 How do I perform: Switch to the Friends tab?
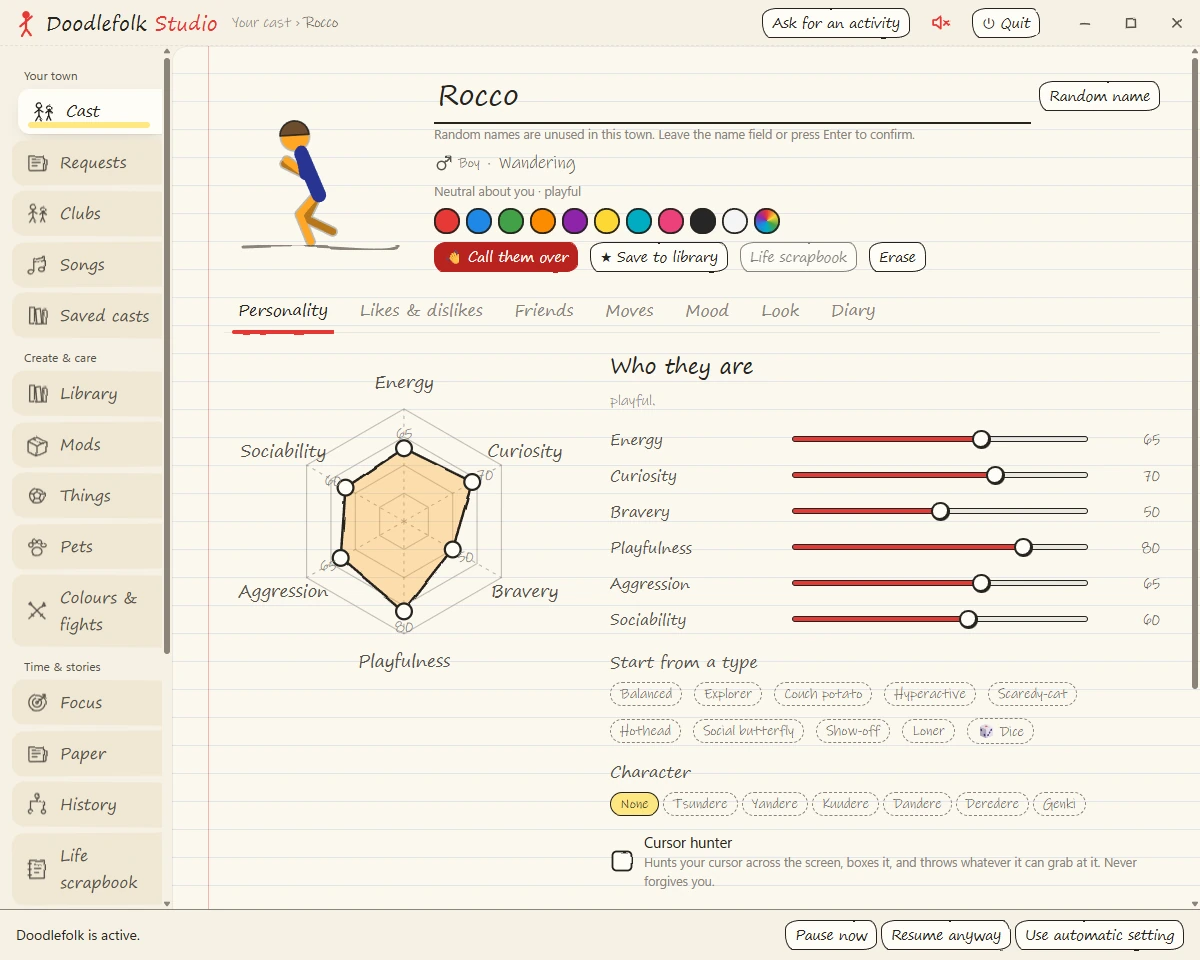coord(544,310)
